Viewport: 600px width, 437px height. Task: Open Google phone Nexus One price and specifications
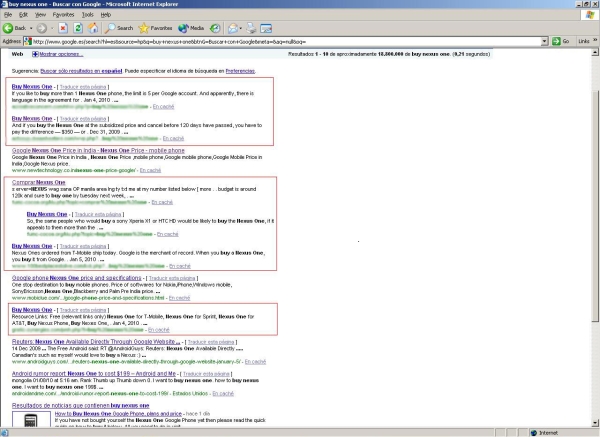(77, 278)
